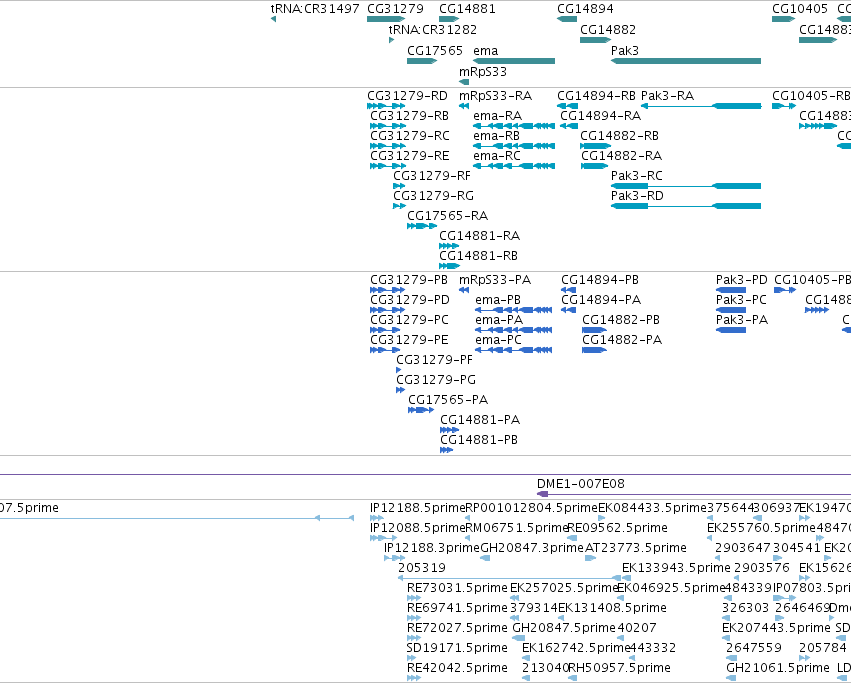Select transcript CG31279-RE
The image size is (851, 683).
click(x=409, y=156)
